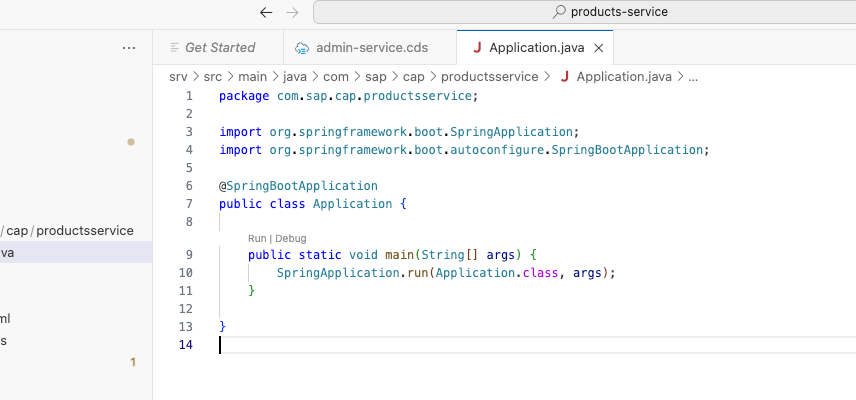Click the Java icon on the Application.java tab
Viewport: 856px width, 400px height.
[476, 48]
